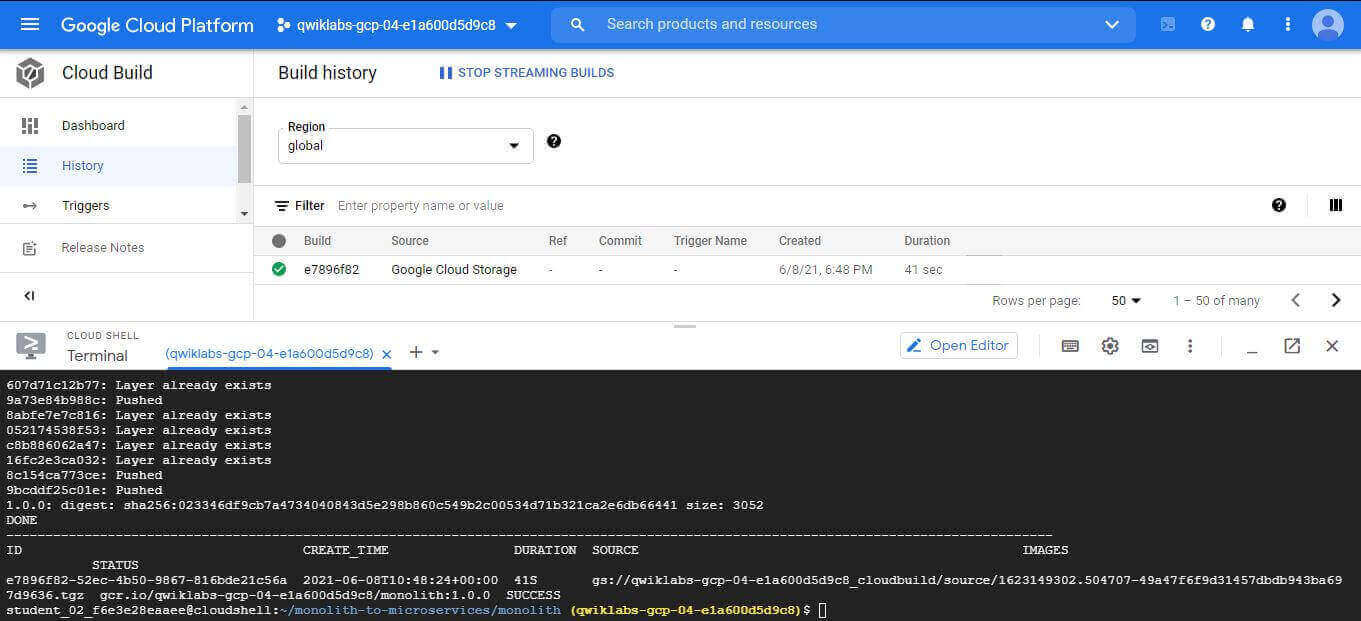
Task: Open the Region global dropdown
Action: point(406,146)
